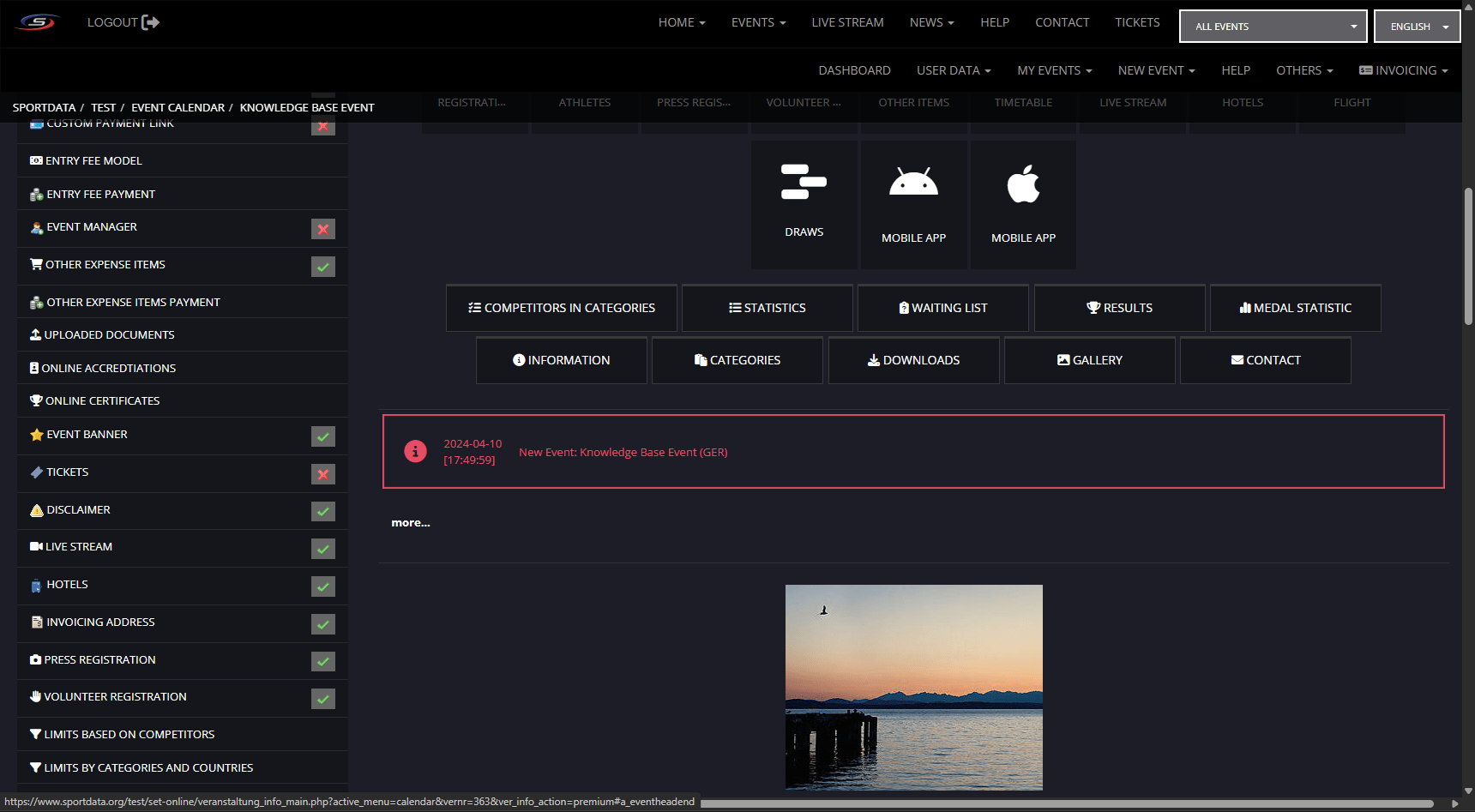This screenshot has height=812, width=1475.
Task: Click the red info icon in the news box
Action: point(415,451)
